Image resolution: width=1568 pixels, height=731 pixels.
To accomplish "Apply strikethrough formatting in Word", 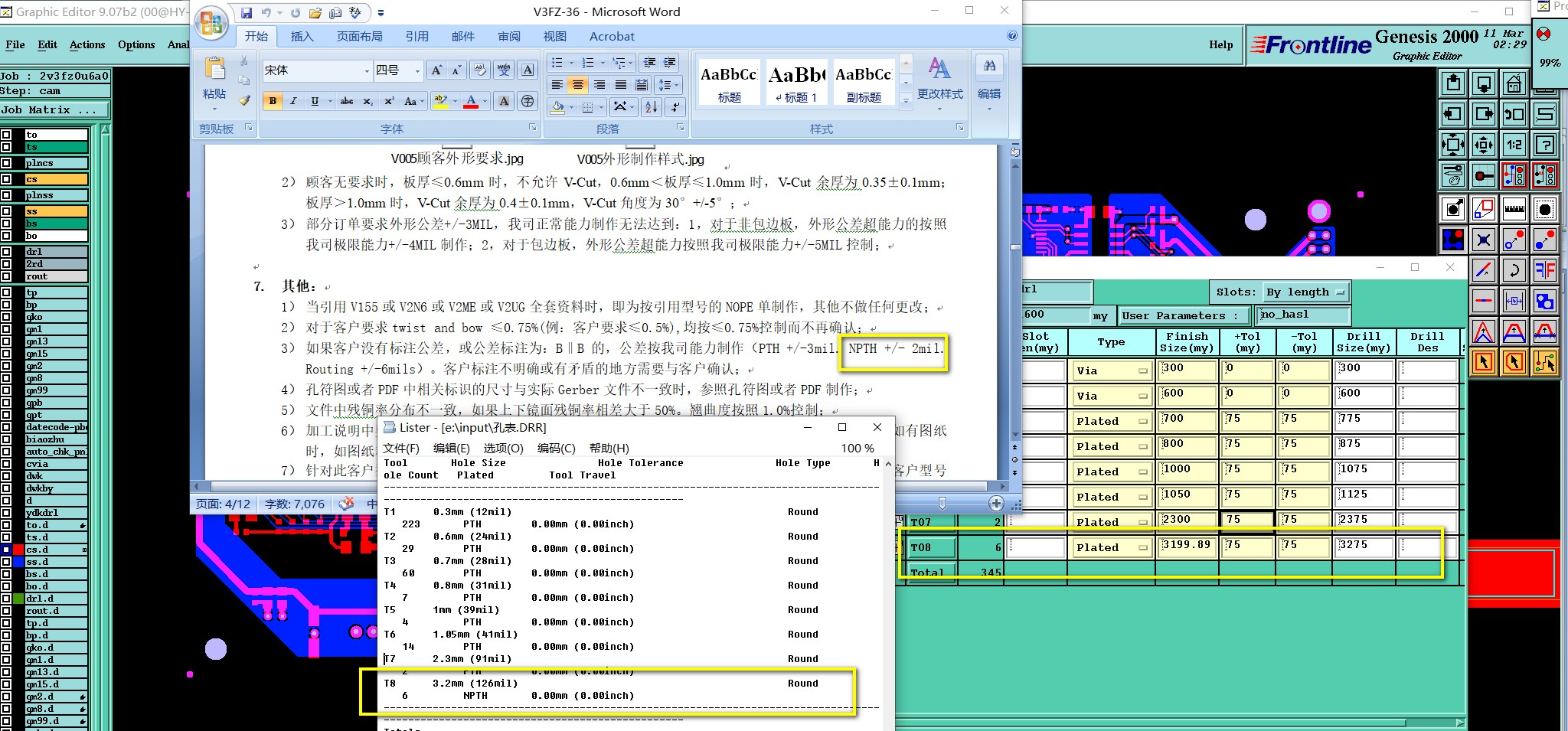I will (x=347, y=101).
